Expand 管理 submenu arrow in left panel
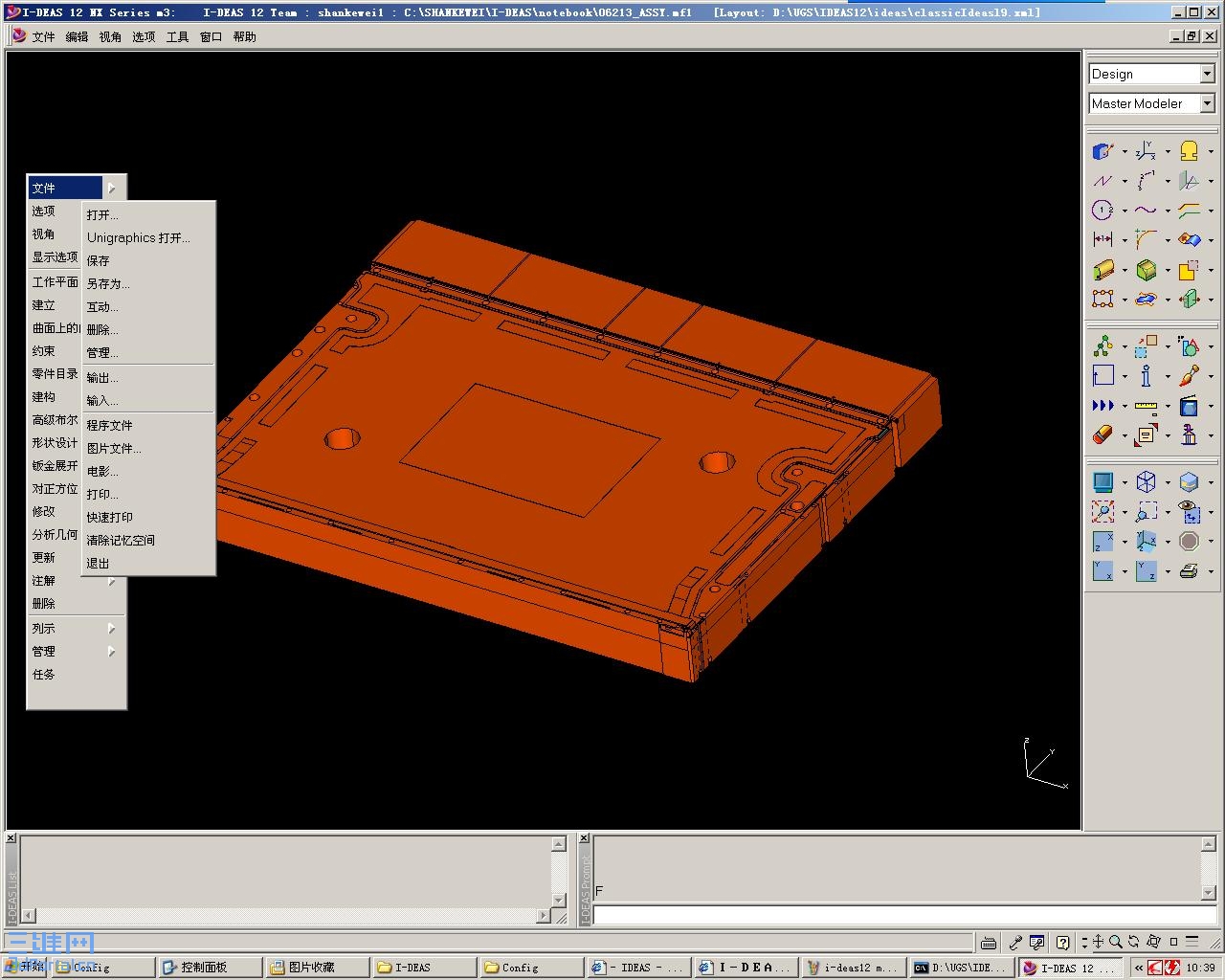Screen dimensions: 1225x980 [111, 652]
